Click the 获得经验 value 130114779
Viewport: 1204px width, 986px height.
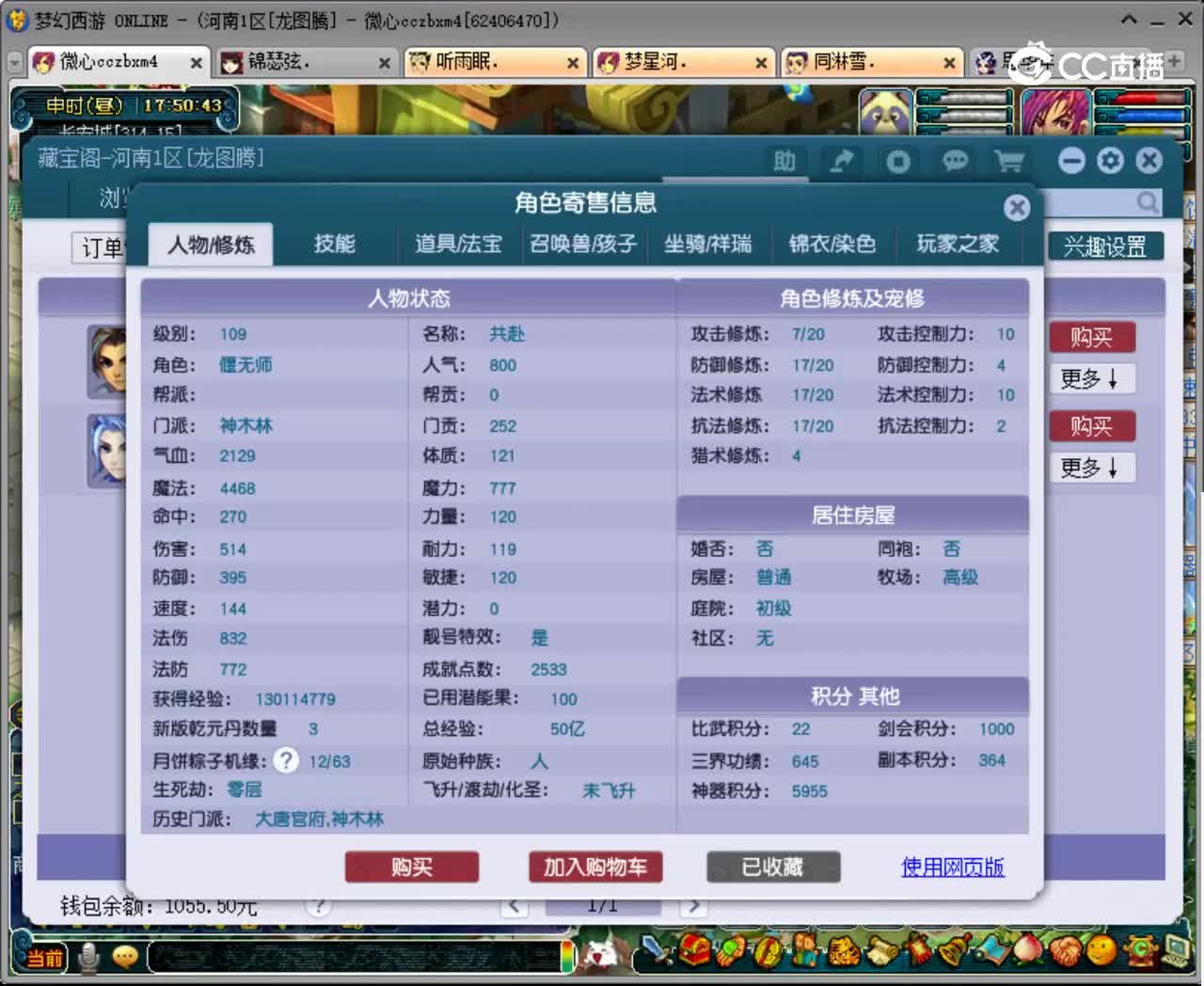click(x=295, y=699)
